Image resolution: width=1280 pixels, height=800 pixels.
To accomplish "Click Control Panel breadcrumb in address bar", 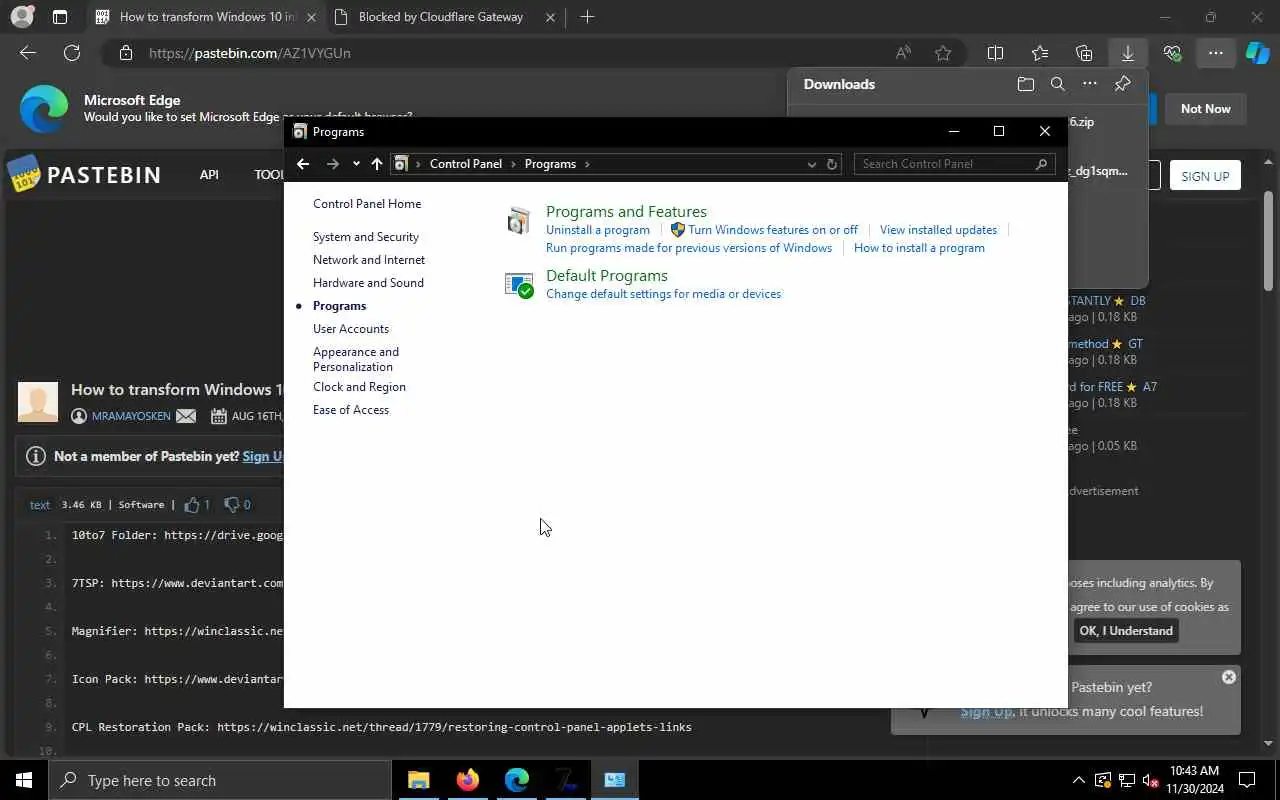I will (466, 164).
